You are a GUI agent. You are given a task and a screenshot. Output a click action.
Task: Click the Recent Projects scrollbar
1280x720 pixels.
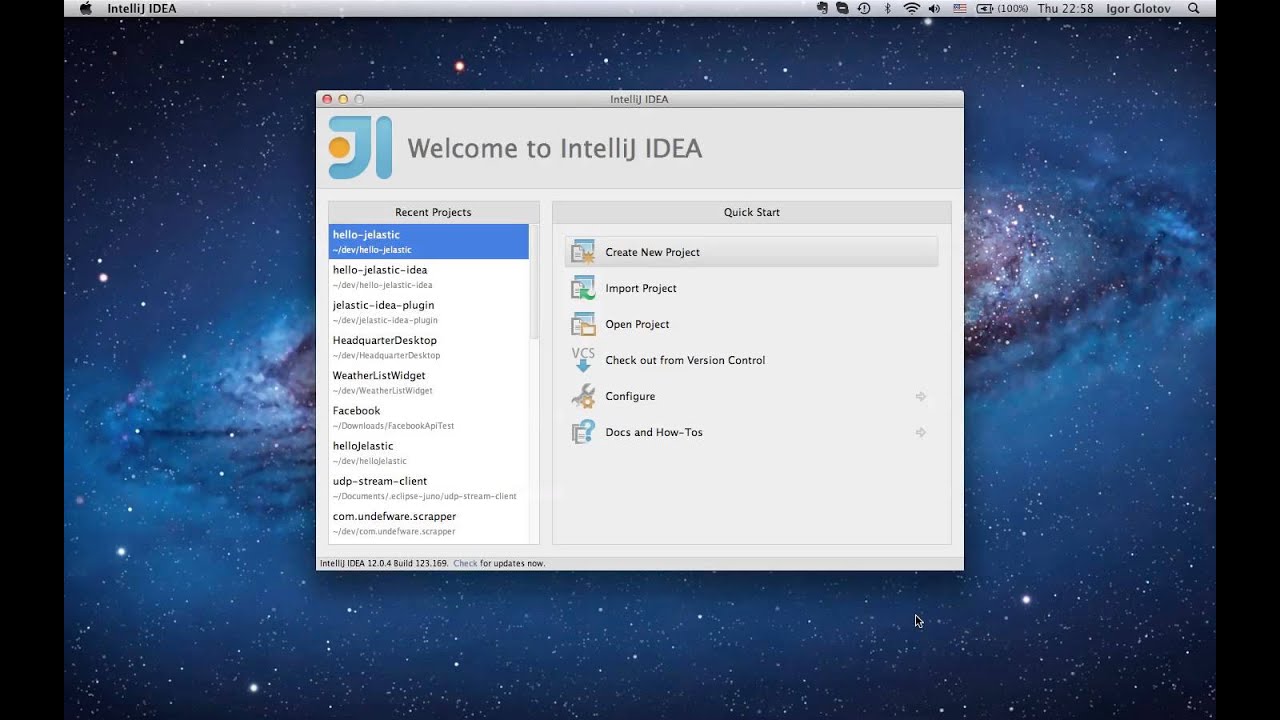point(534,282)
